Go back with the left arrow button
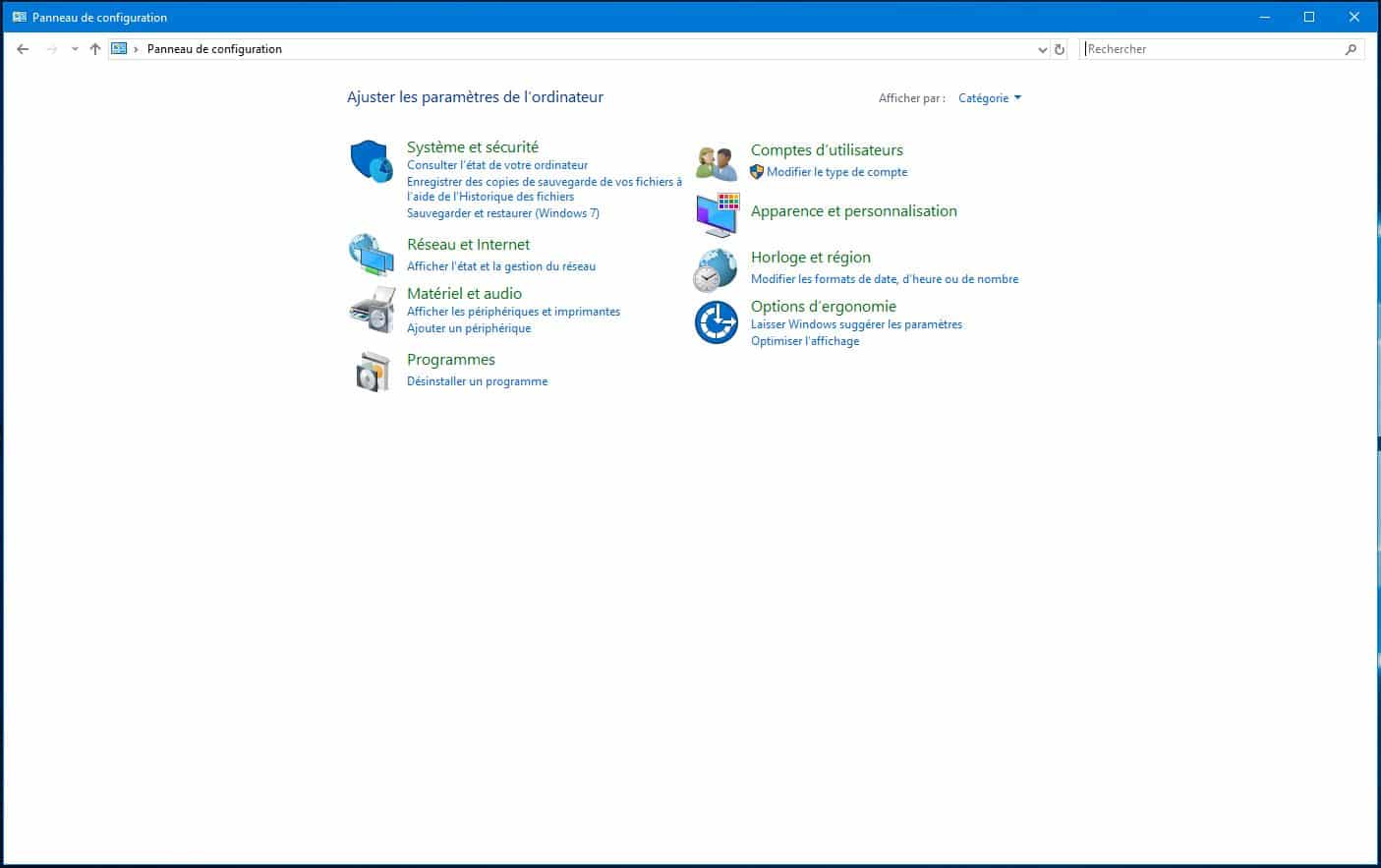This screenshot has width=1381, height=868. tap(23, 49)
